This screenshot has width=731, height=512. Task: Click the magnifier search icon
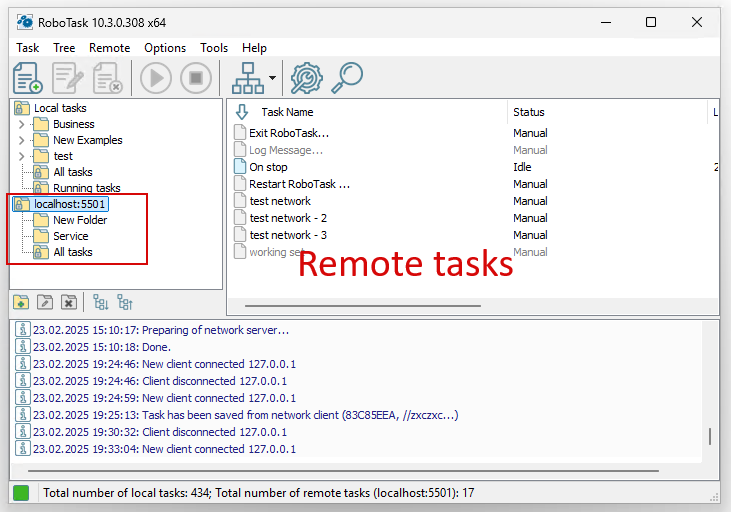pos(347,78)
